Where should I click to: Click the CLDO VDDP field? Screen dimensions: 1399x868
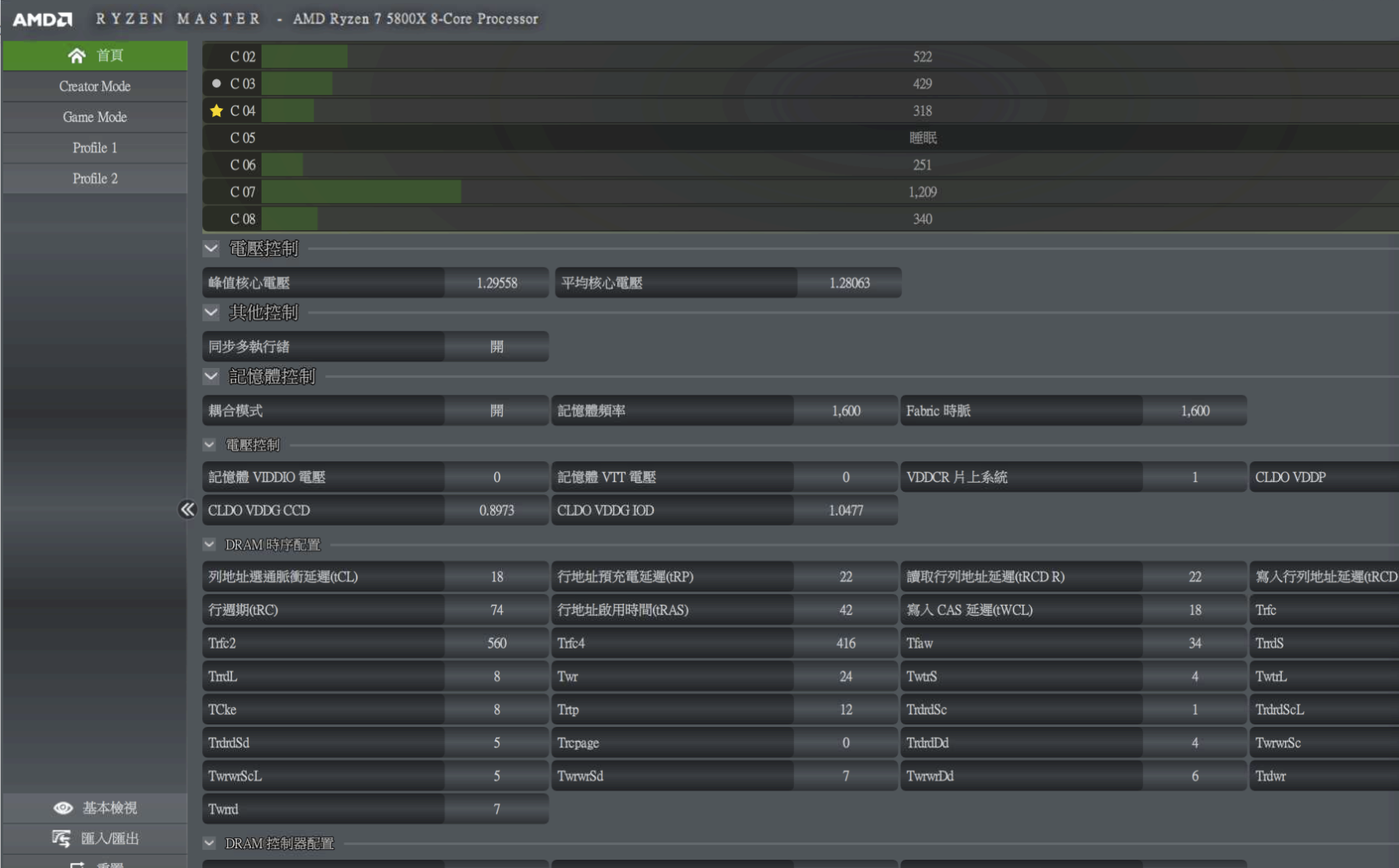pyautogui.click(x=1325, y=477)
